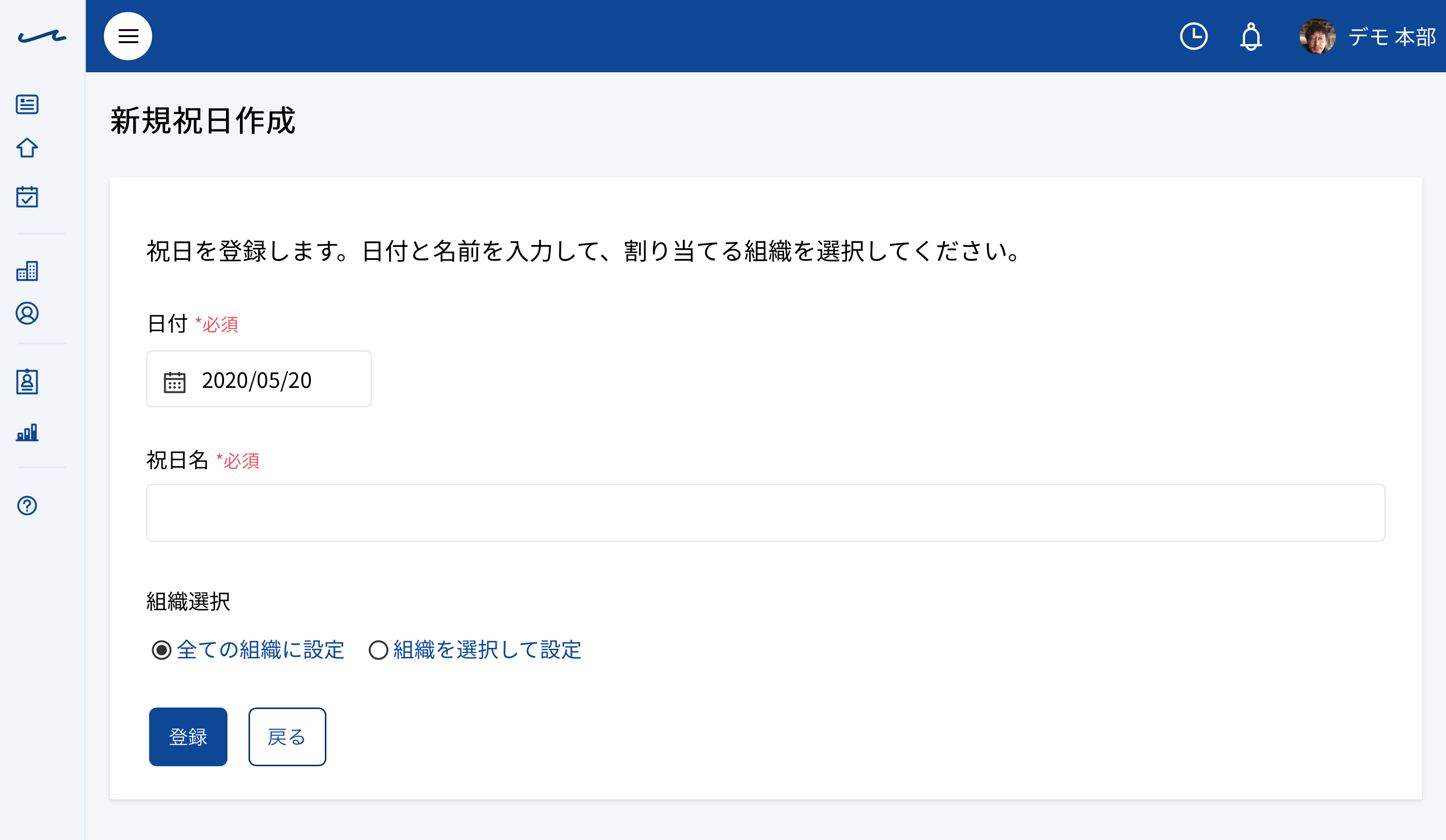1446x840 pixels.
Task: Click the 祝日名 text input field
Action: (766, 513)
